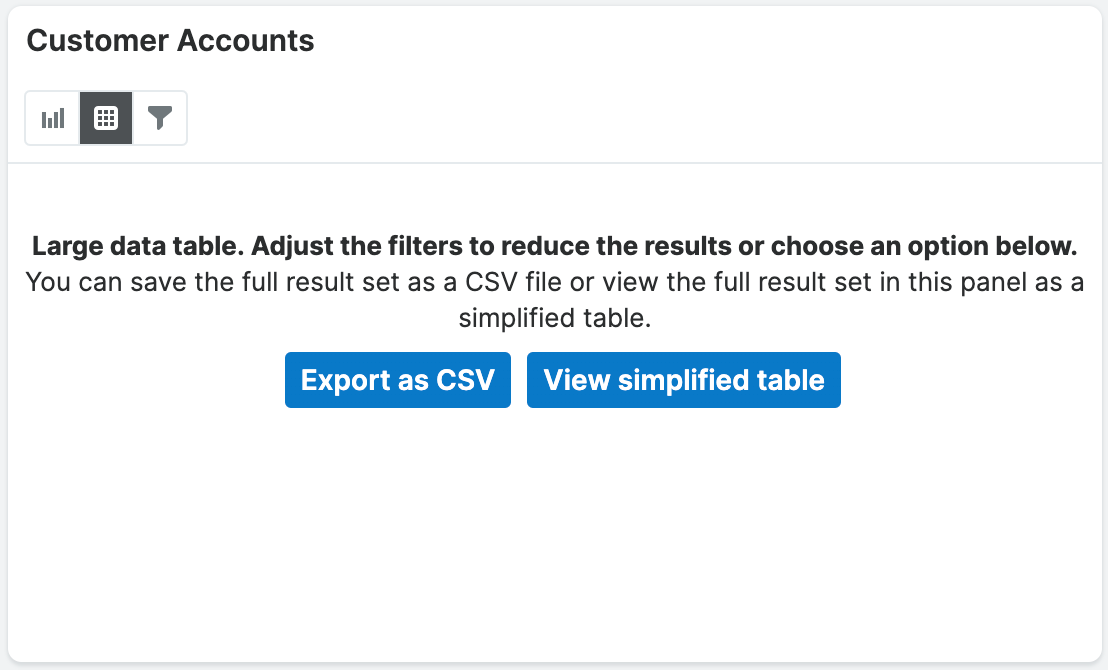This screenshot has width=1108, height=670.
Task: Select the leftmost view toggle icon
Action: pyautogui.click(x=52, y=117)
